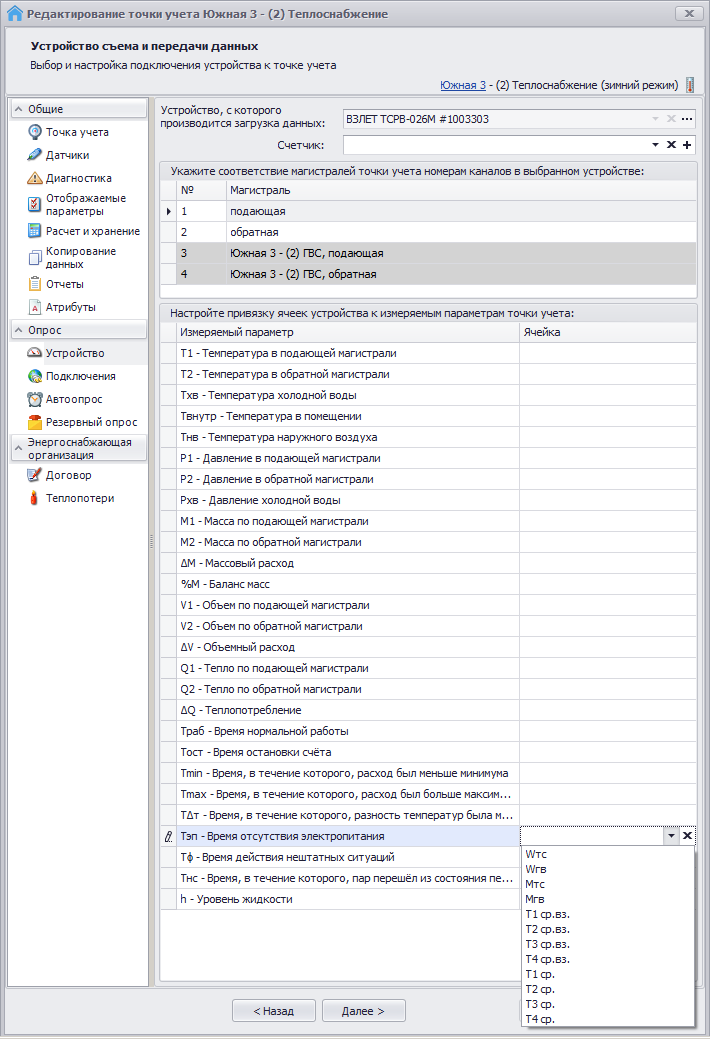Close the editing window
Screen dimensions: 710x1039
coord(689,13)
